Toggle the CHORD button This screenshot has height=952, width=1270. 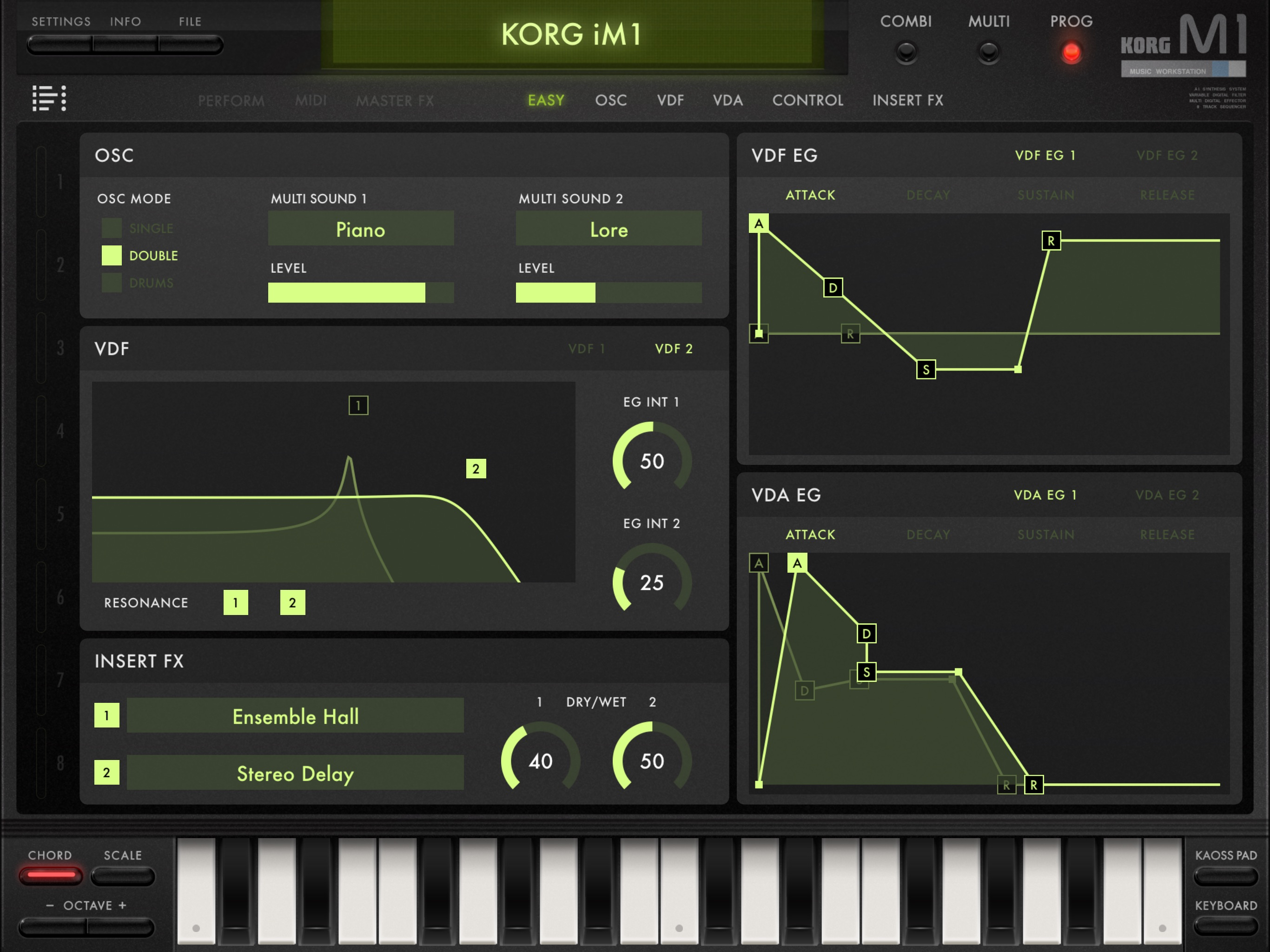51,876
